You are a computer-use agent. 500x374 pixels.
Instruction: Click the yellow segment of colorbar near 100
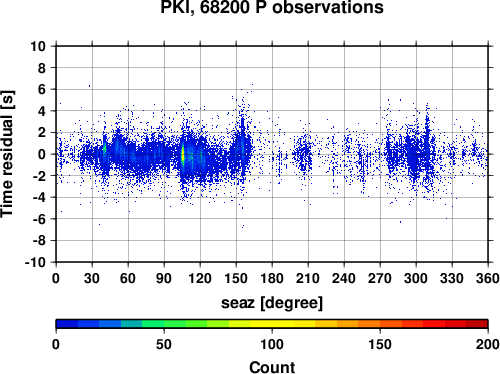[x=272, y=324]
